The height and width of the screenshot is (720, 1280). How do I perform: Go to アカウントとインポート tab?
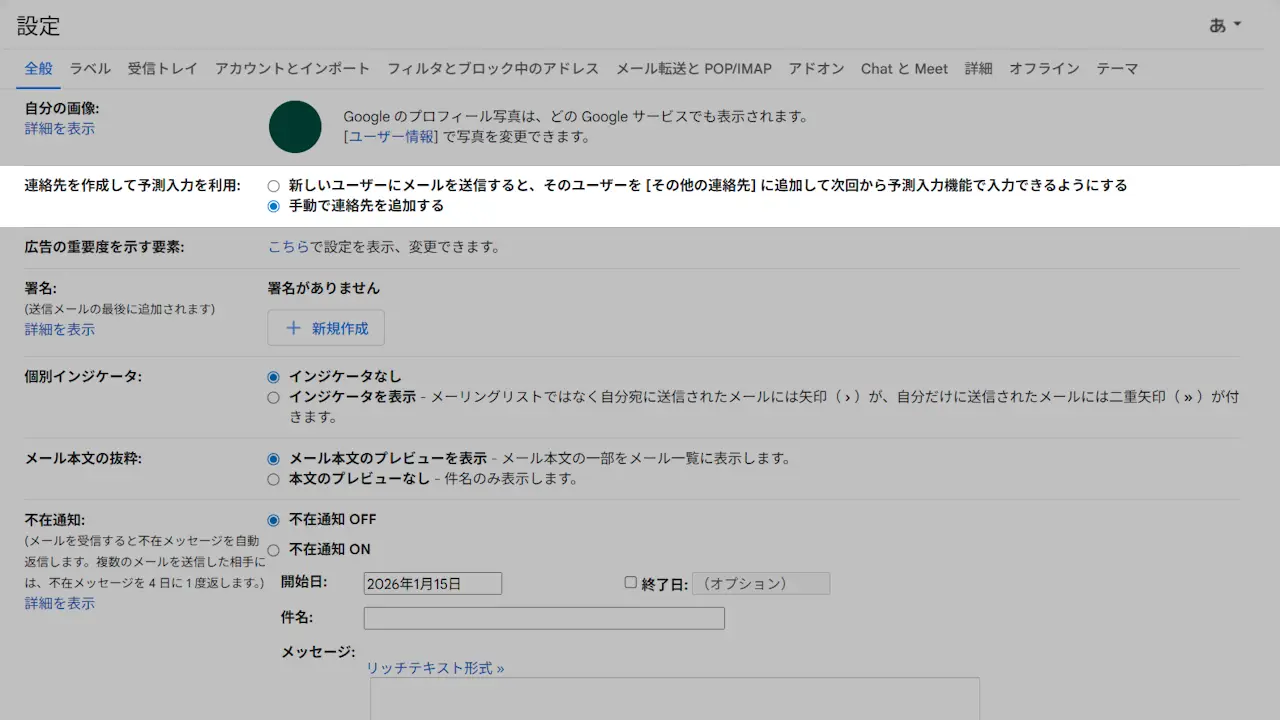click(x=292, y=69)
